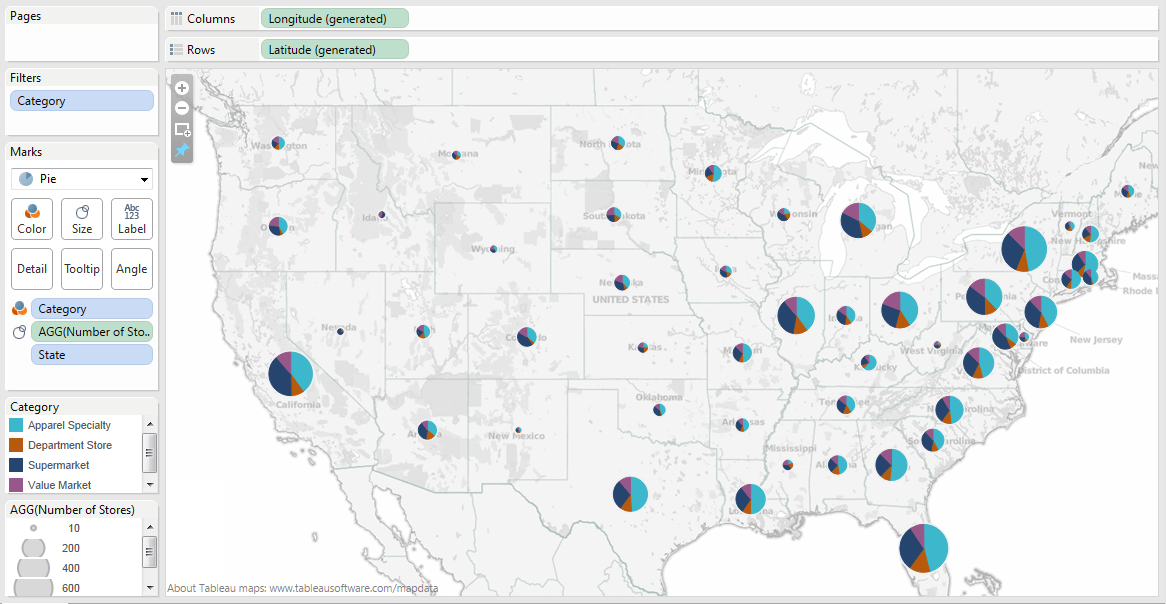Zoom out using the map minus icon
The width and height of the screenshot is (1166, 604).
[181, 108]
